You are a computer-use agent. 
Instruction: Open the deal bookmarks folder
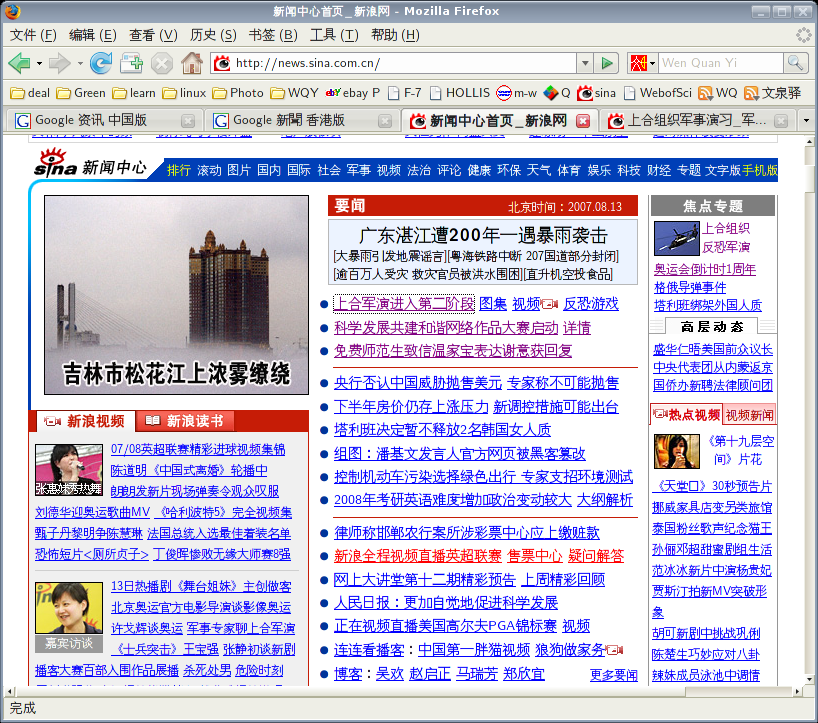[x=30, y=93]
